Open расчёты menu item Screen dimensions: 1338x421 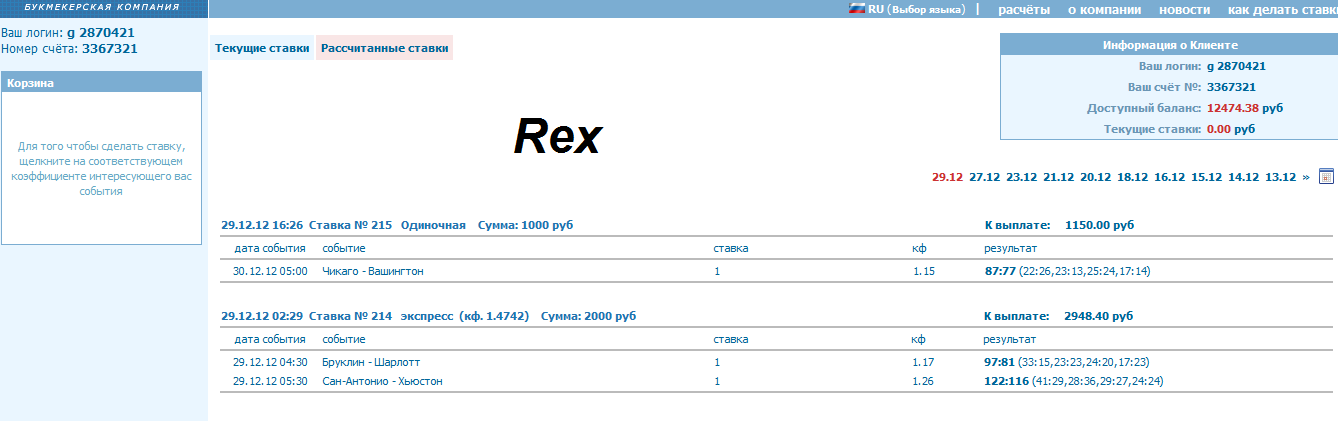[x=1024, y=9]
